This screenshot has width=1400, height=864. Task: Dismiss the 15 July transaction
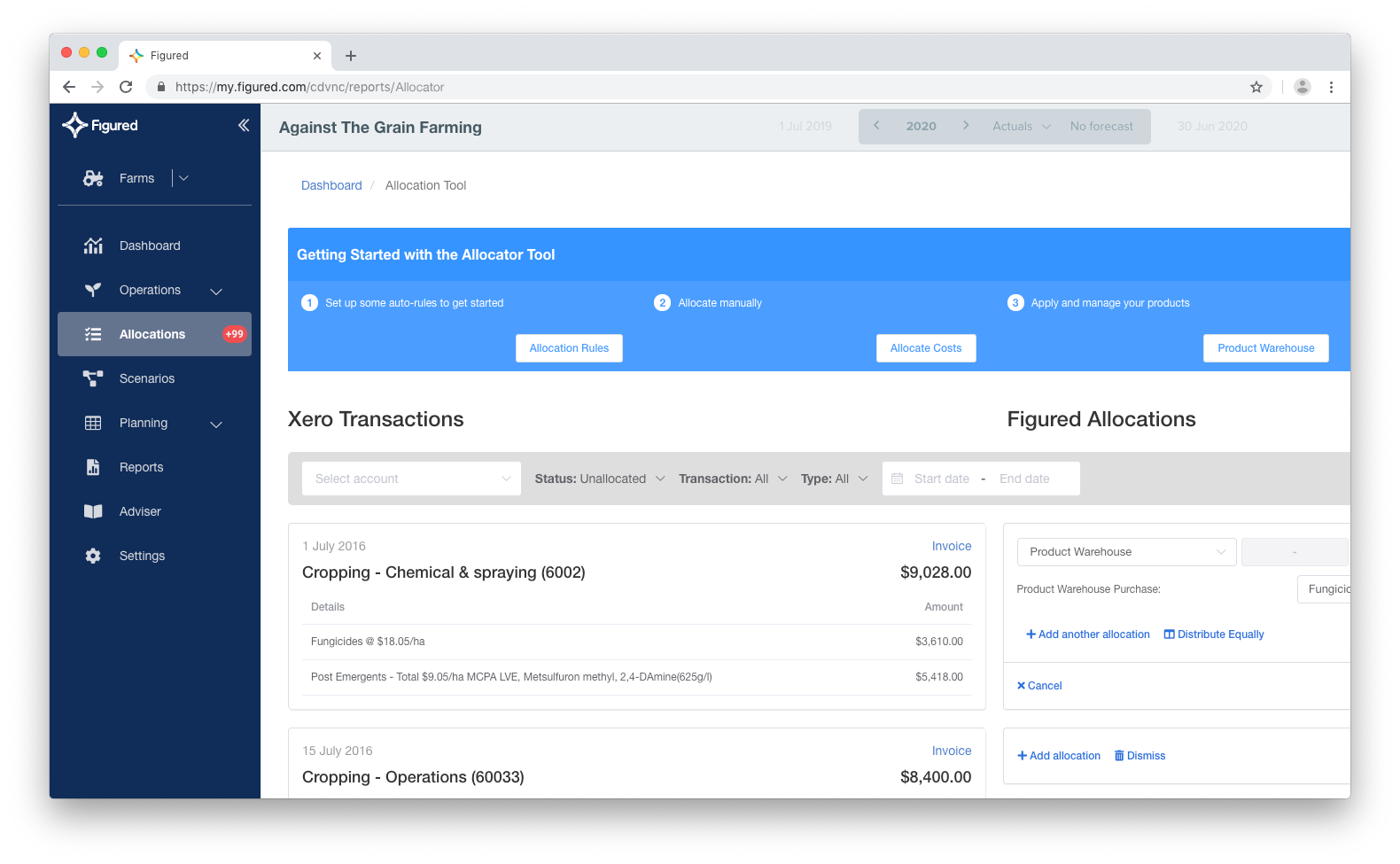tap(1139, 756)
